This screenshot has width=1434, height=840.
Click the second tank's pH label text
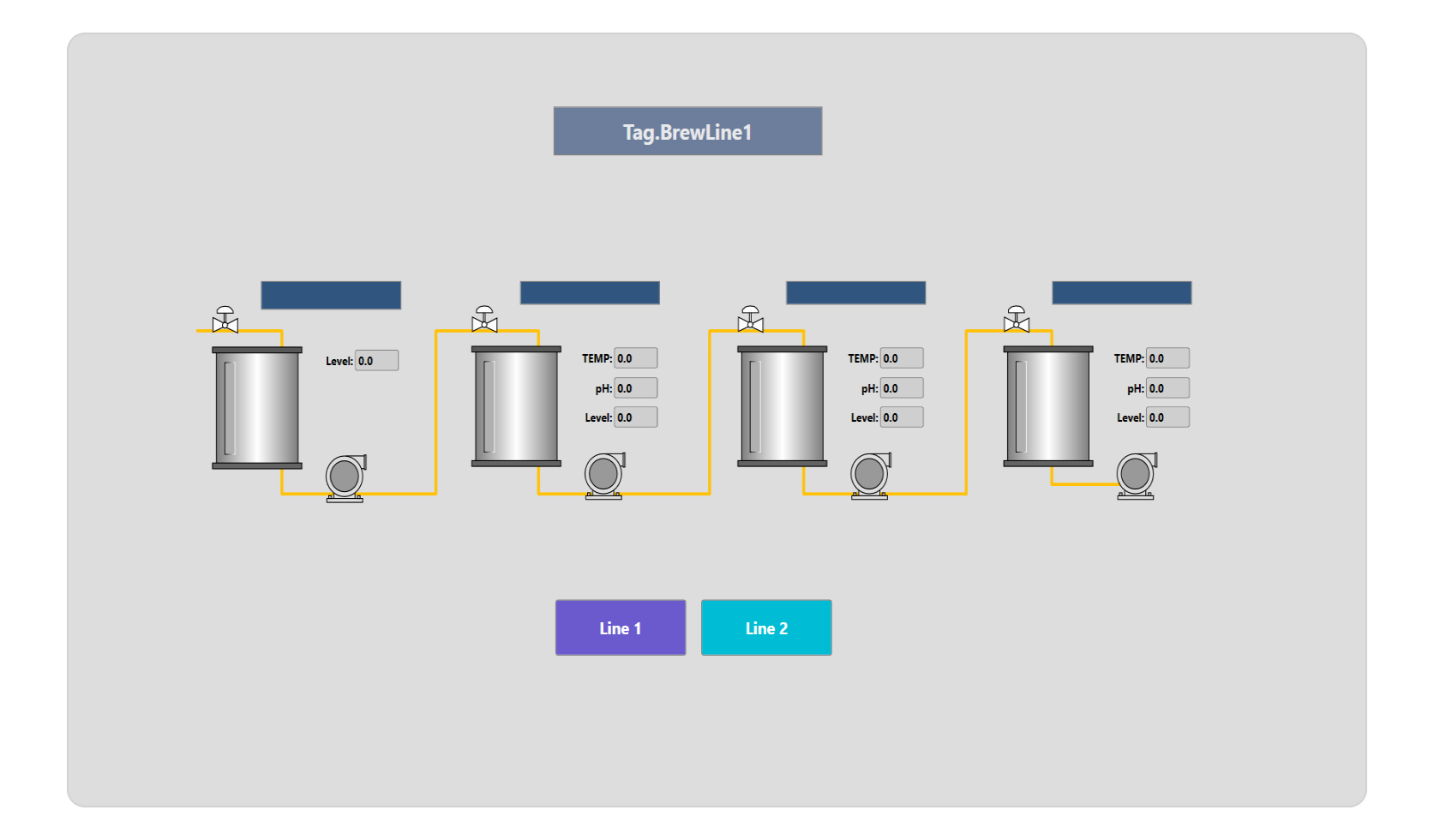tap(604, 388)
